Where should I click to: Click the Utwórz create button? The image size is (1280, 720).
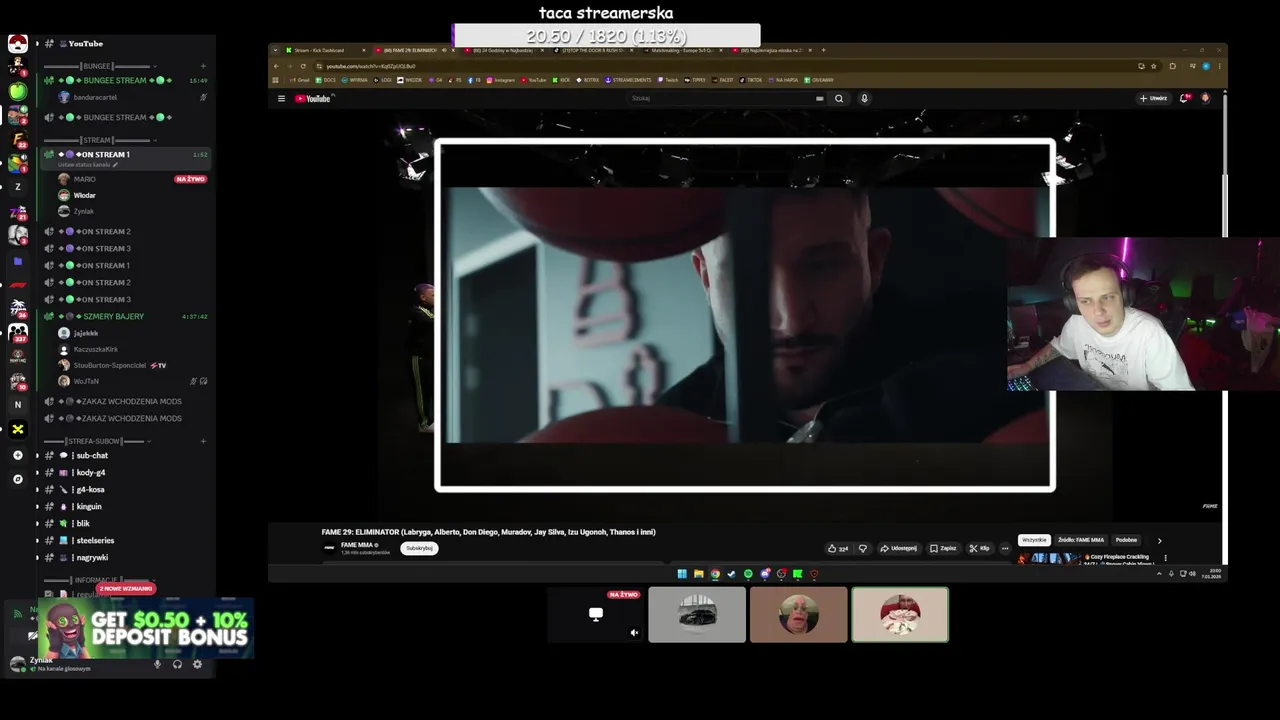pos(1153,98)
